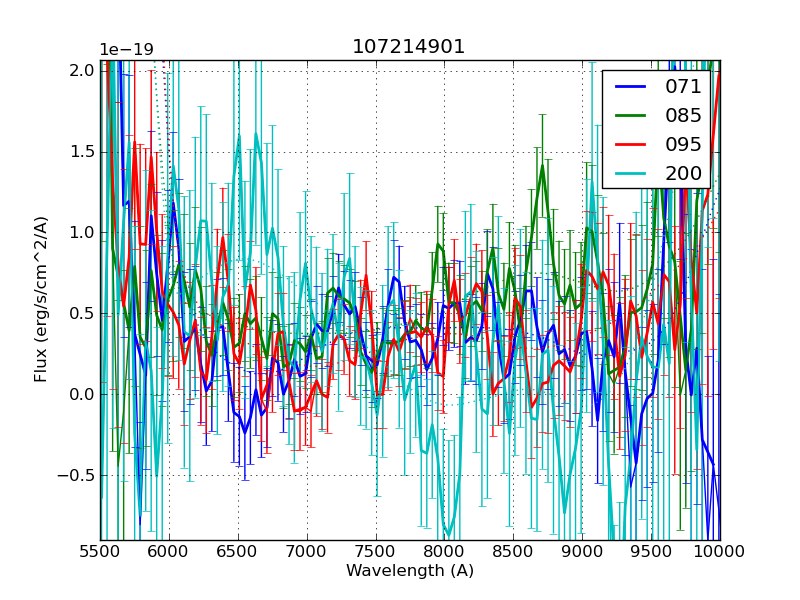Click the plot title 107214901
Viewport: 800px width, 600px height.
409,47
